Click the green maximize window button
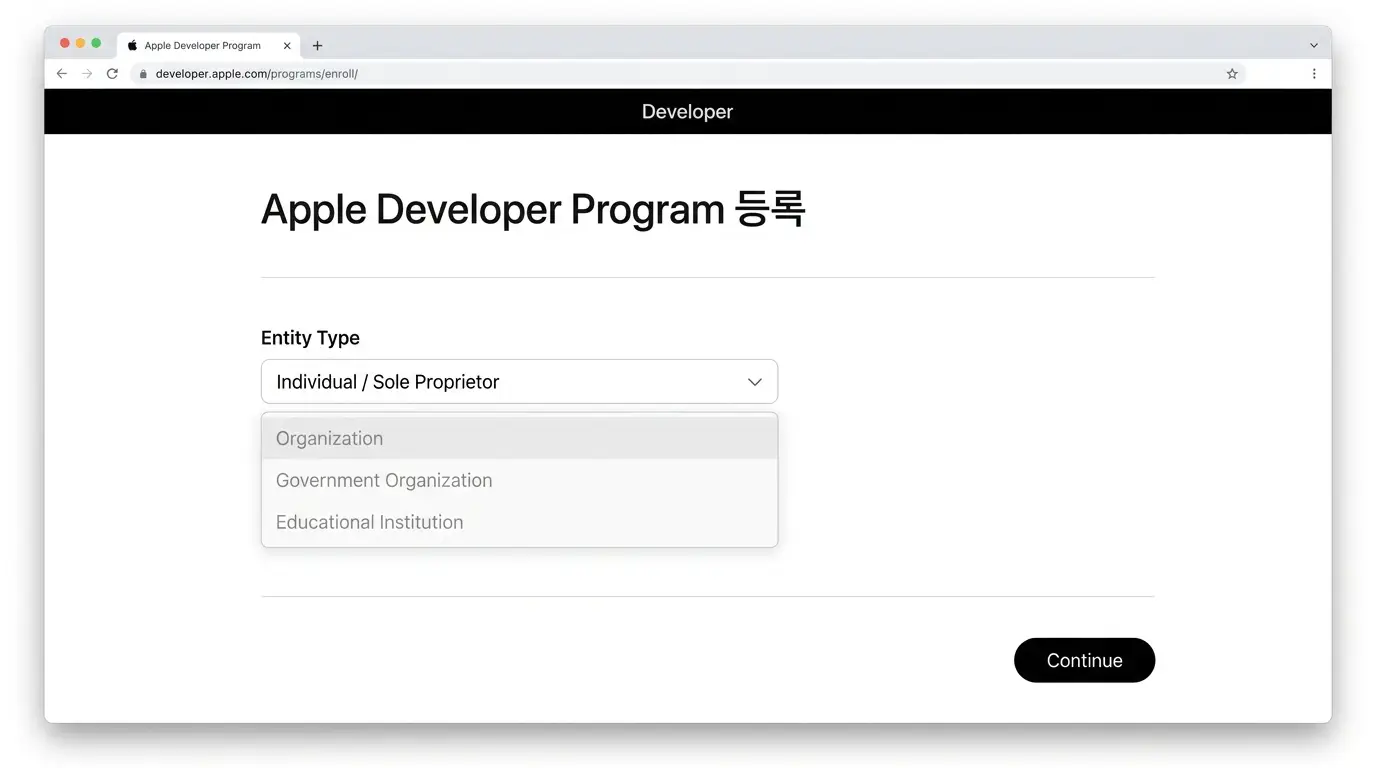 click(x=96, y=43)
